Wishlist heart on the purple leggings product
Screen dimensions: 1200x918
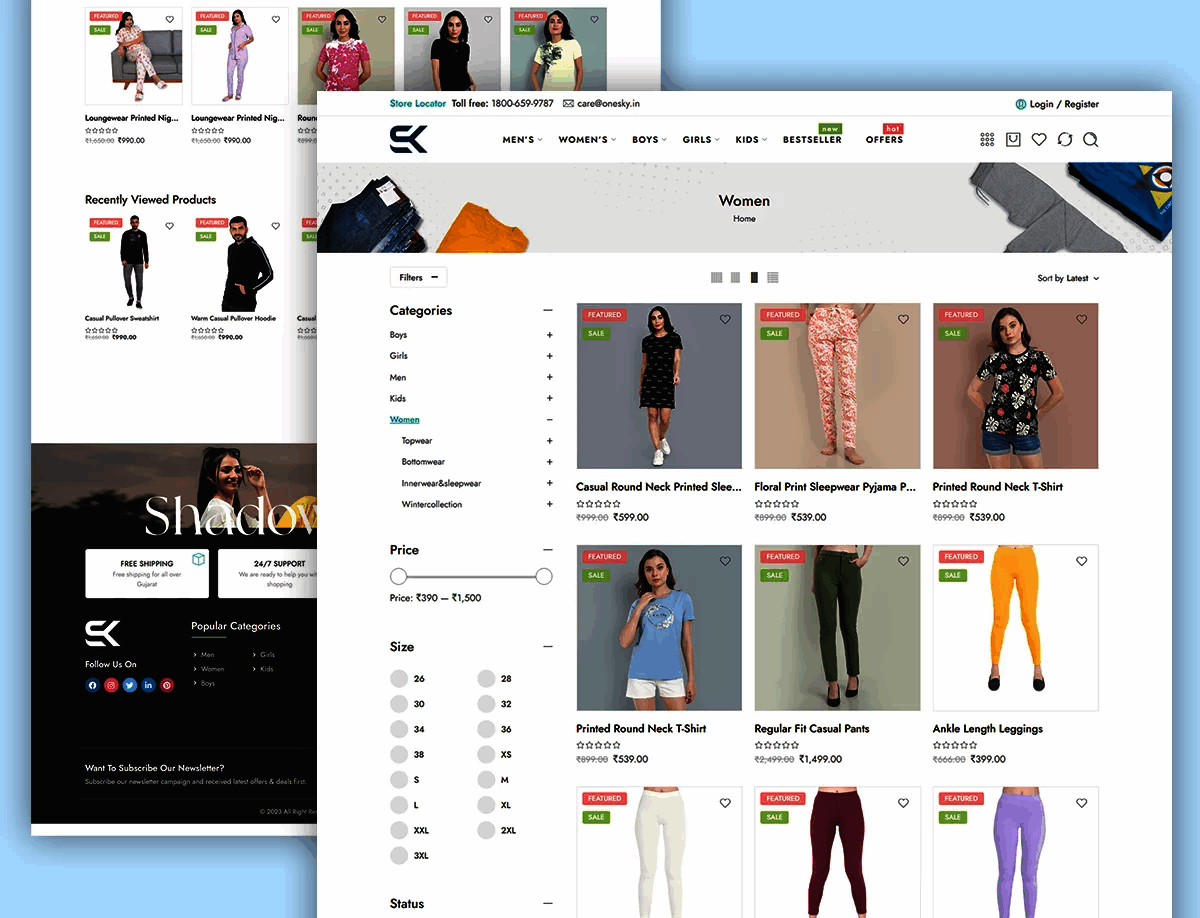point(1081,803)
